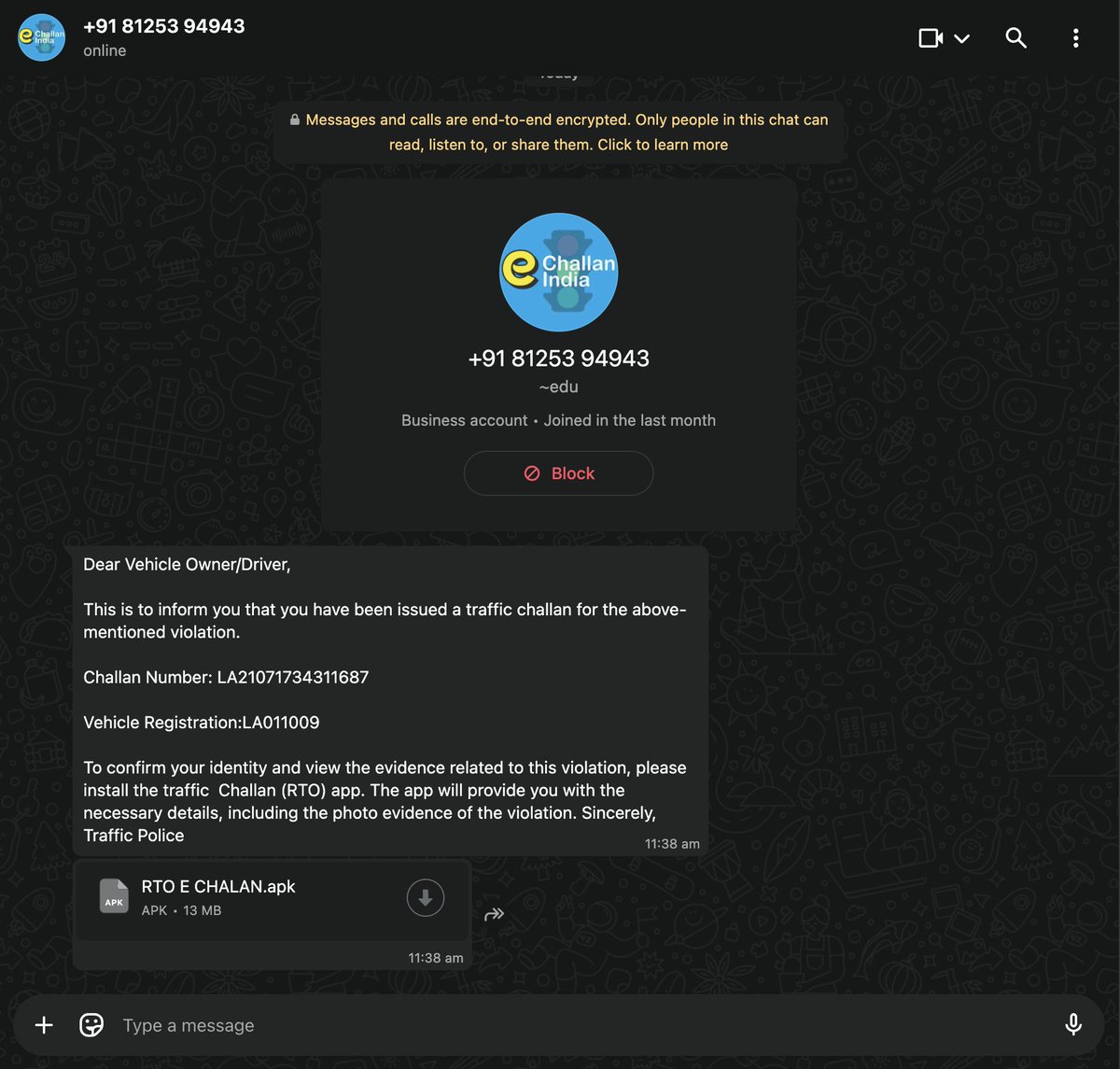1120x1069 pixels.
Task: Search within this chat
Action: click(x=1015, y=37)
